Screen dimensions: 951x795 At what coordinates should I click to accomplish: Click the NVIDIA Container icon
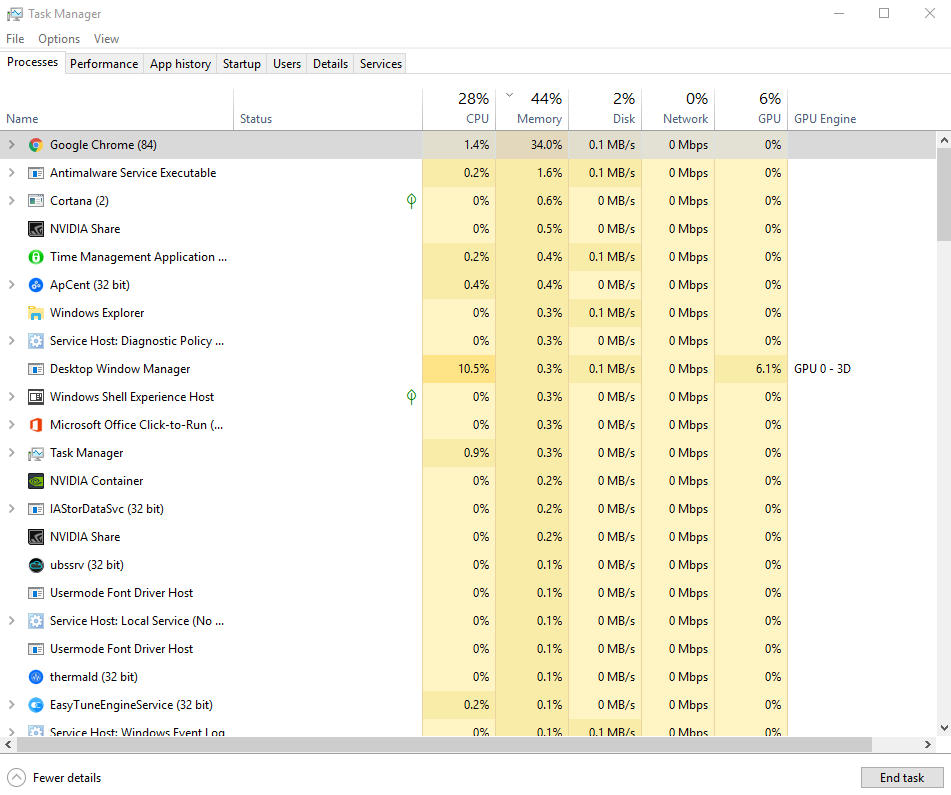[36, 481]
